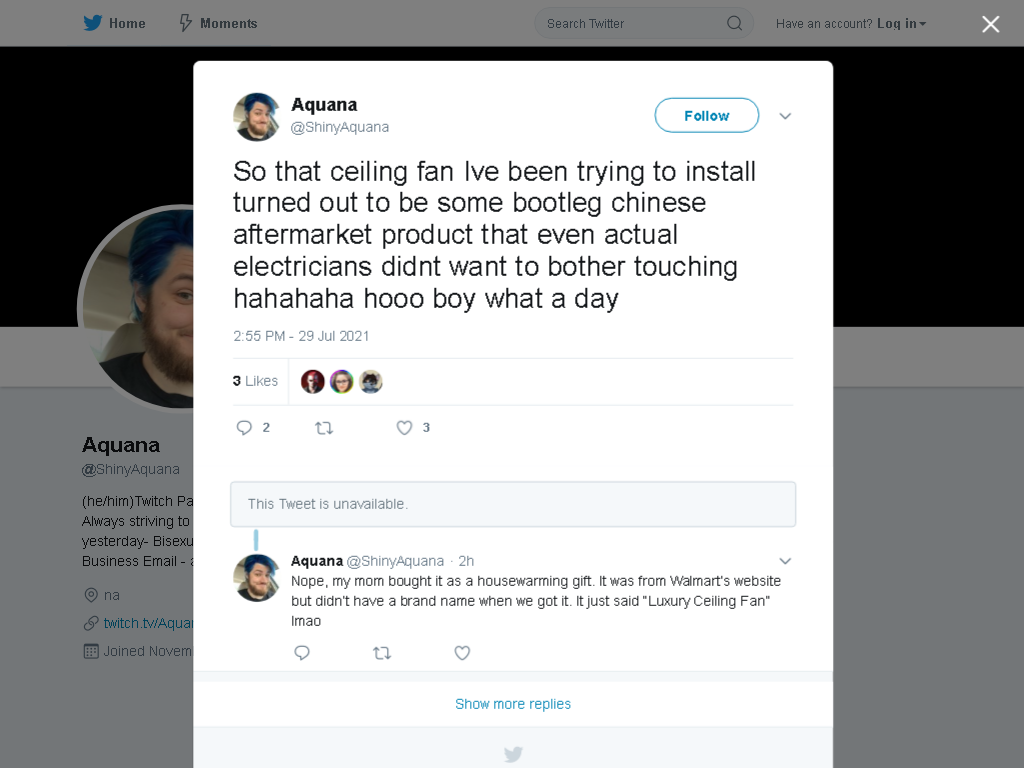
Task: Follow the Aquana account
Action: click(x=707, y=116)
